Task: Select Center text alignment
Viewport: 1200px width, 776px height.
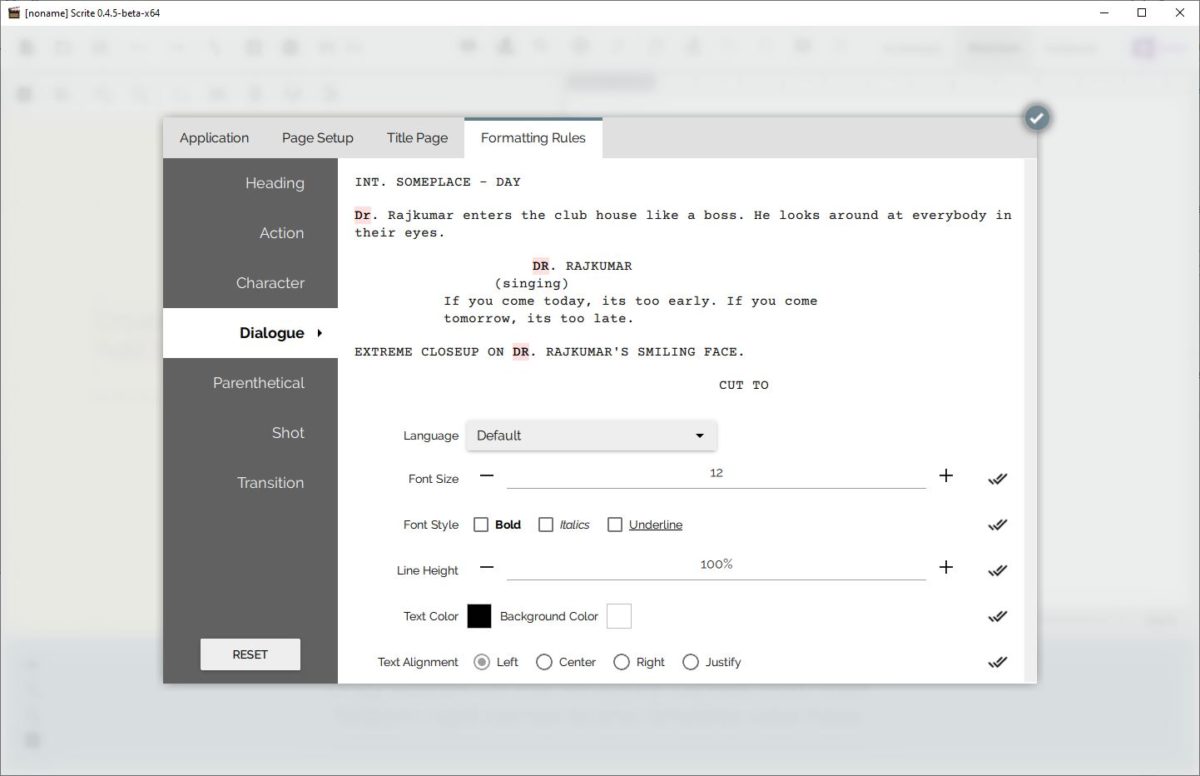Action: (544, 662)
